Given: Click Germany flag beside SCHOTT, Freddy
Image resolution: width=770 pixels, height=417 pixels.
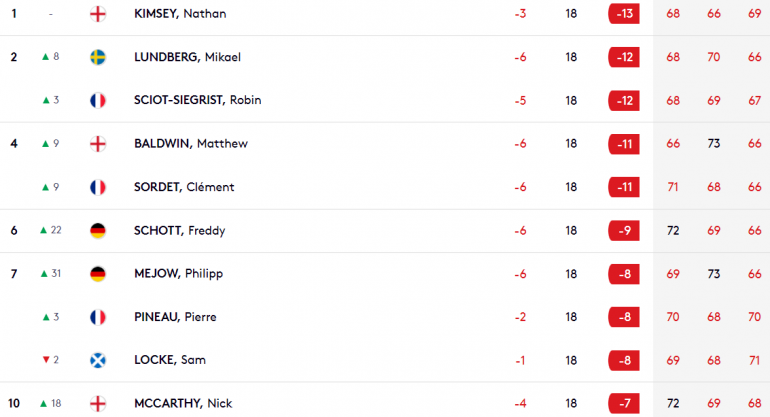Looking at the screenshot, I should [98, 230].
